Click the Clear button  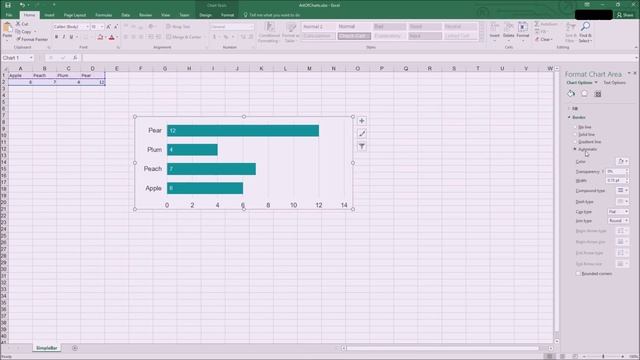[544, 39]
